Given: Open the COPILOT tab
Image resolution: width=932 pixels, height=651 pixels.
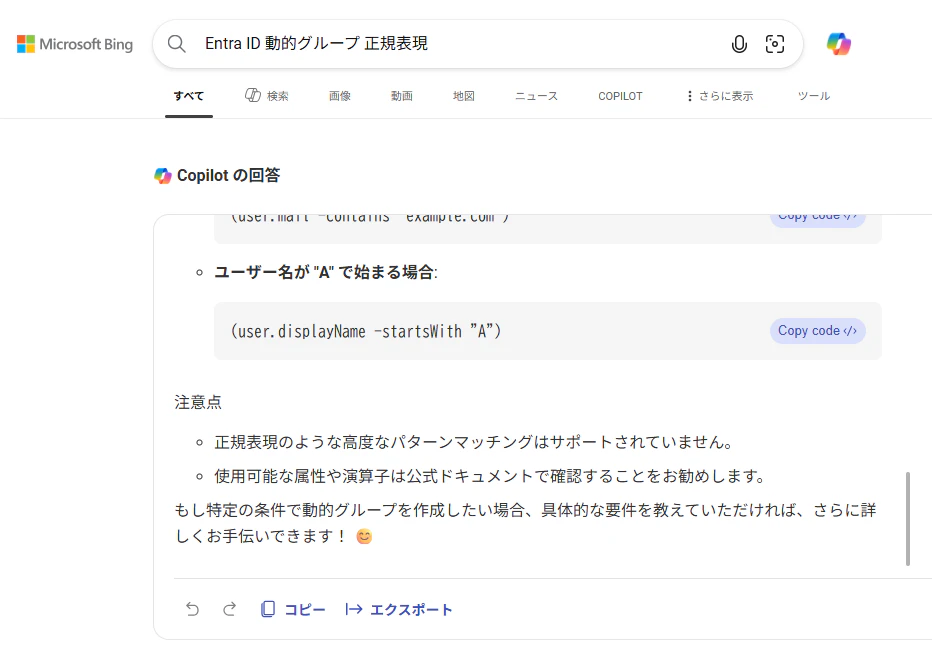Looking at the screenshot, I should point(620,96).
